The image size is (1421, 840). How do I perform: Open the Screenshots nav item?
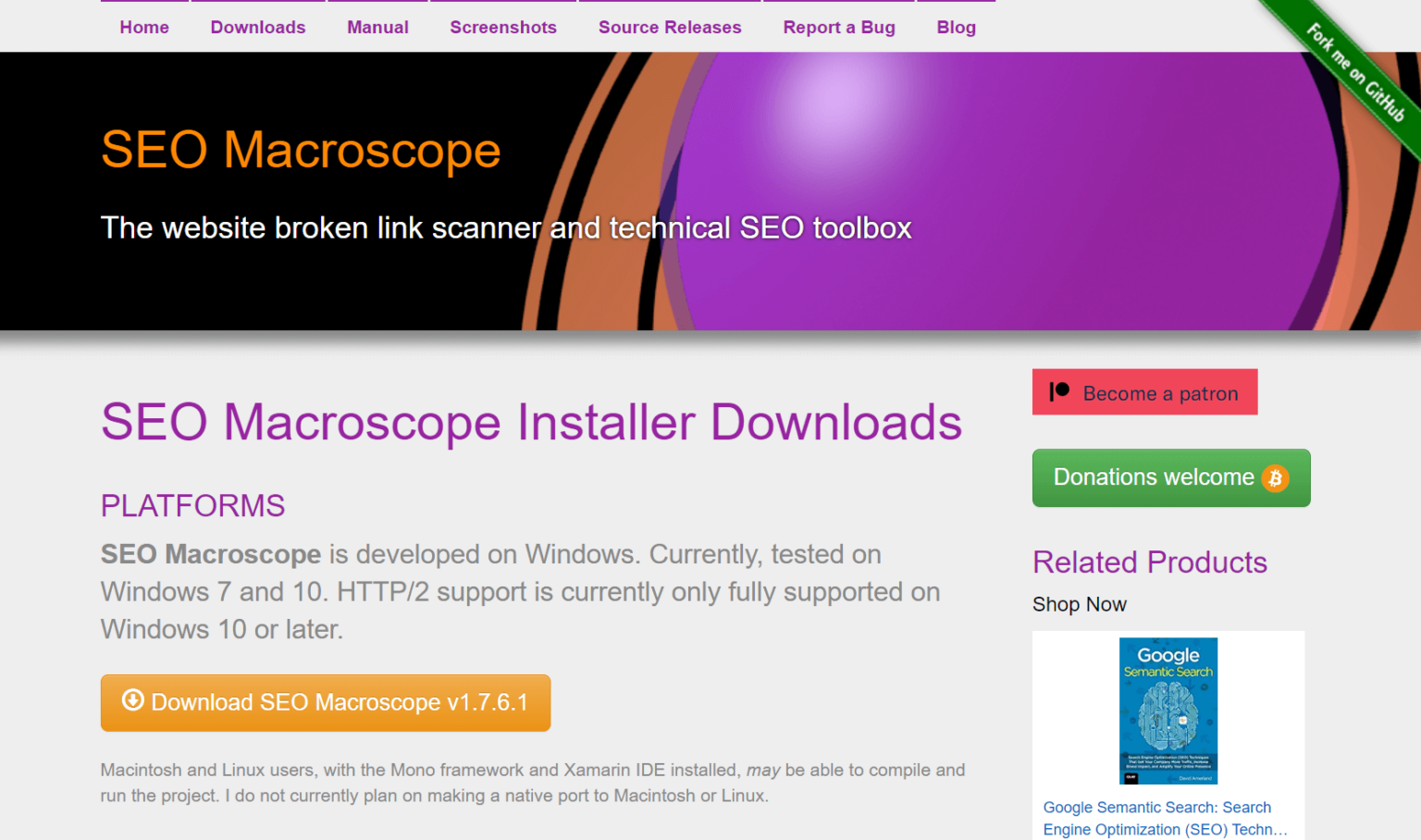[x=503, y=27]
